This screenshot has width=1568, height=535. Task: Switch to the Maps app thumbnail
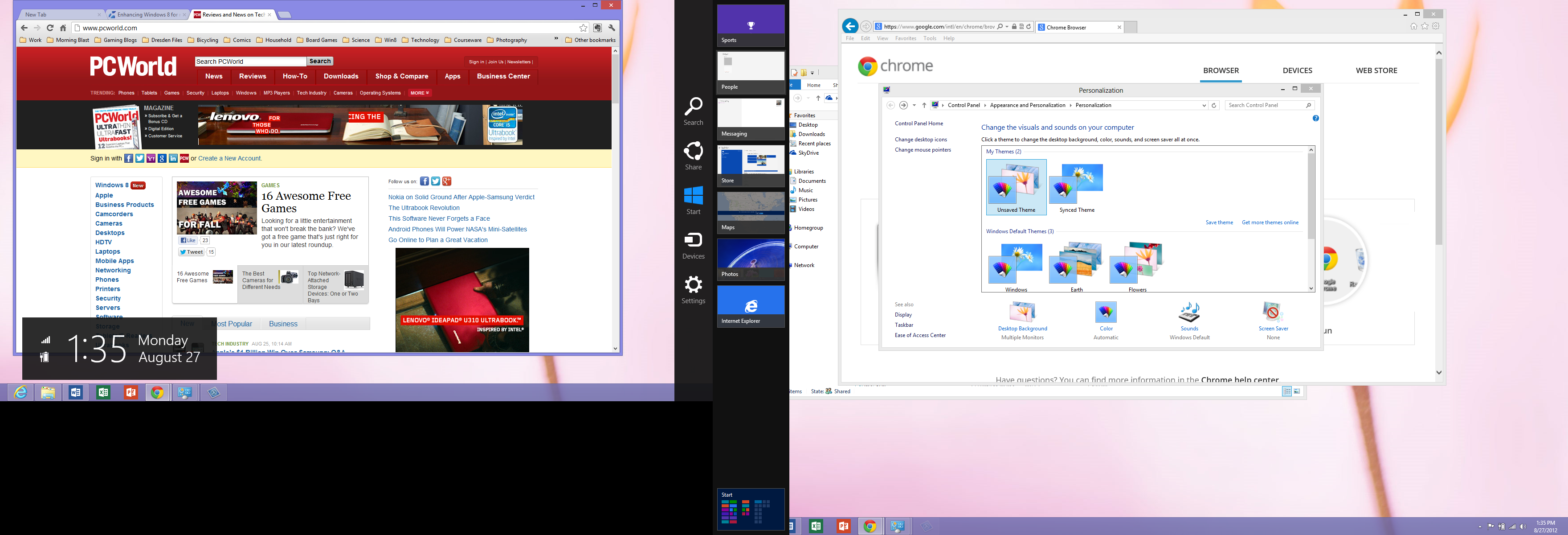[x=751, y=211]
